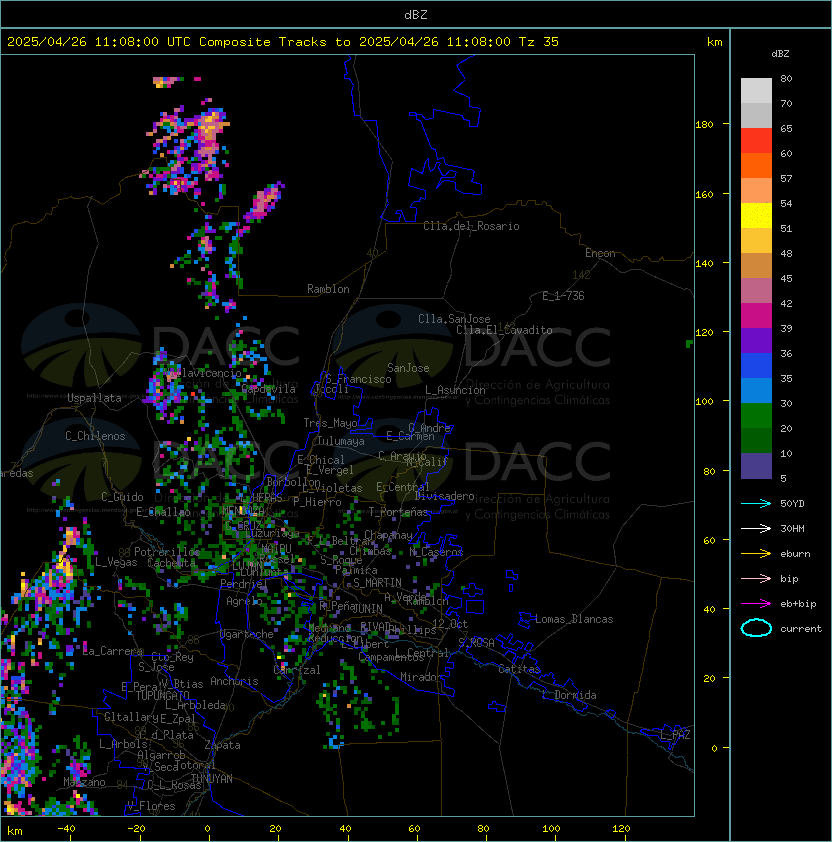The height and width of the screenshot is (842, 832).
Task: Select the 'L_Asuncion' map label
Action: 455,390
